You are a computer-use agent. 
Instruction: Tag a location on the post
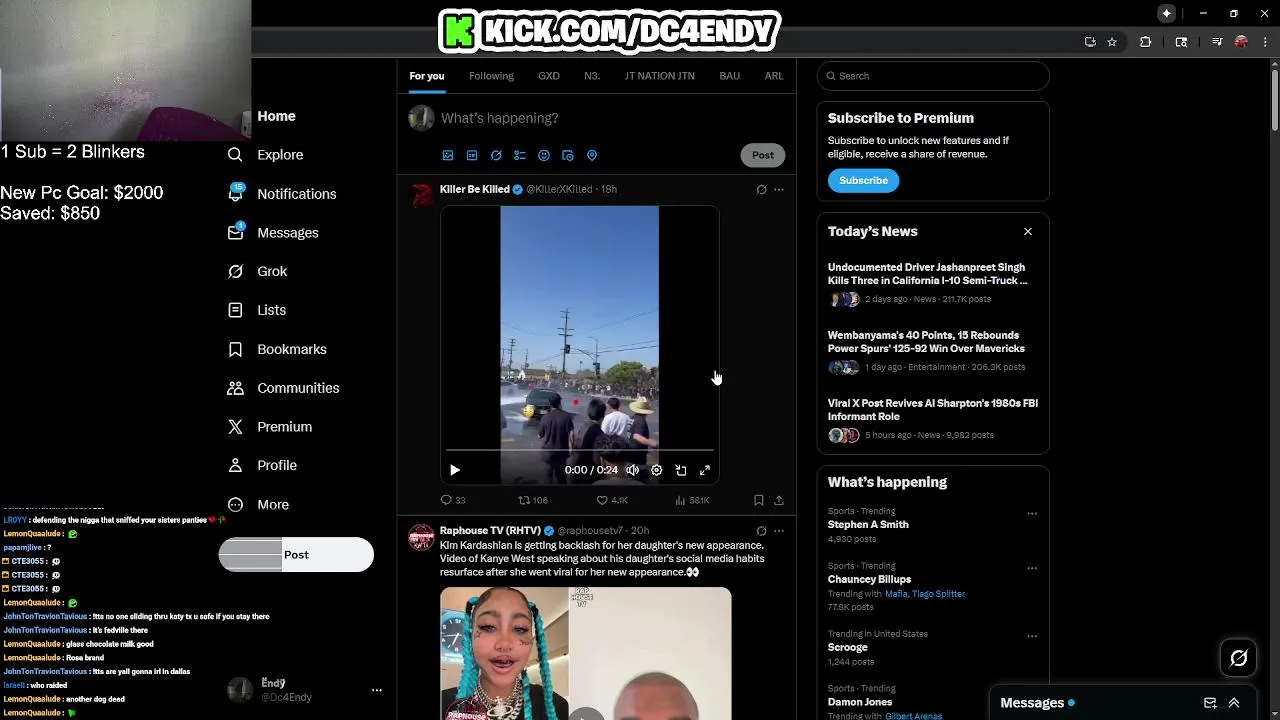click(x=592, y=155)
